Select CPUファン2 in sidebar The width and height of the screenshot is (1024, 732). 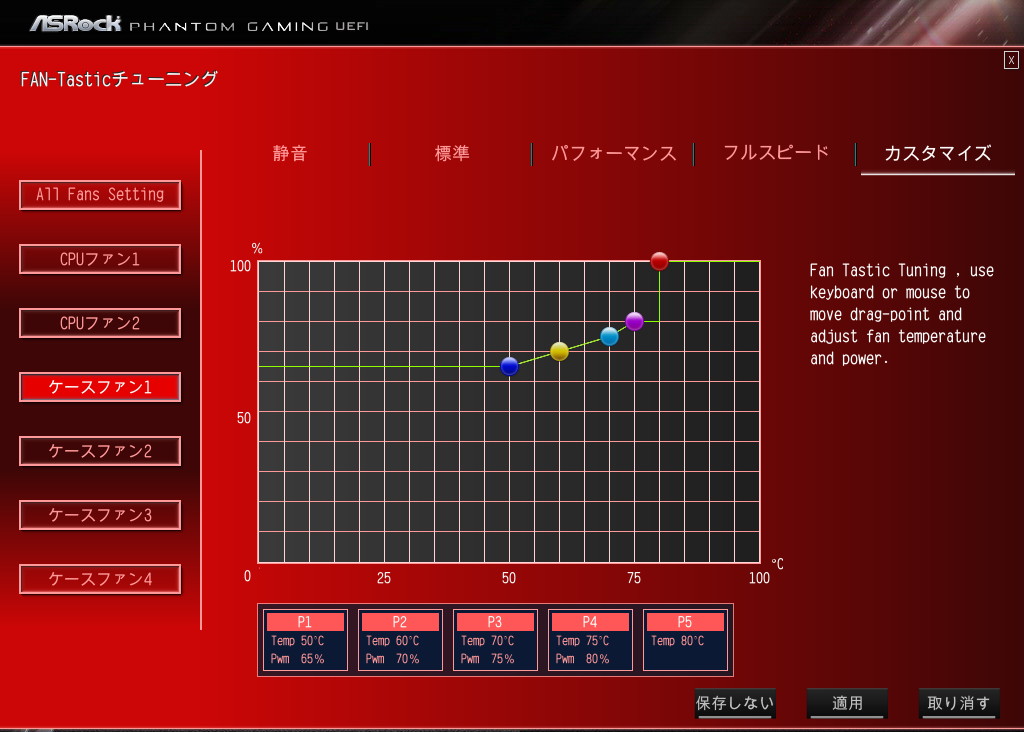(100, 323)
